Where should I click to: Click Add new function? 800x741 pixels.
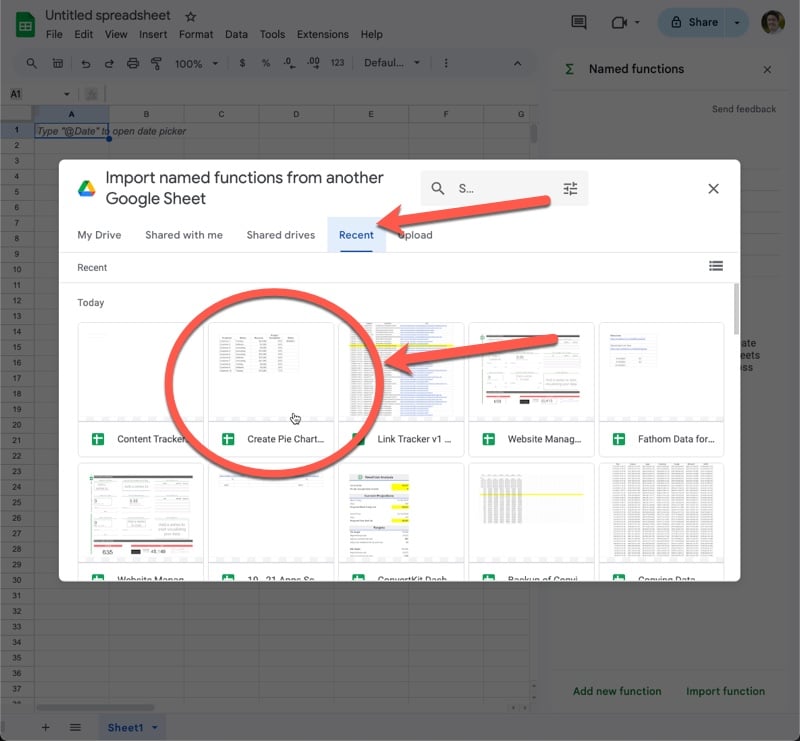[x=617, y=691]
